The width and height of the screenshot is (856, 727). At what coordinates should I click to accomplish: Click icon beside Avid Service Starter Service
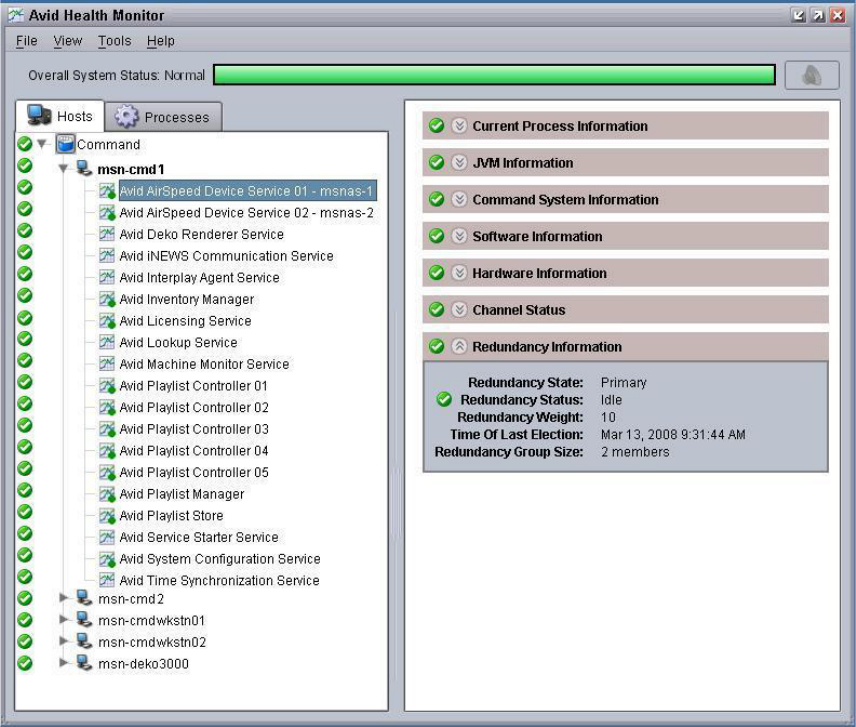(107, 537)
